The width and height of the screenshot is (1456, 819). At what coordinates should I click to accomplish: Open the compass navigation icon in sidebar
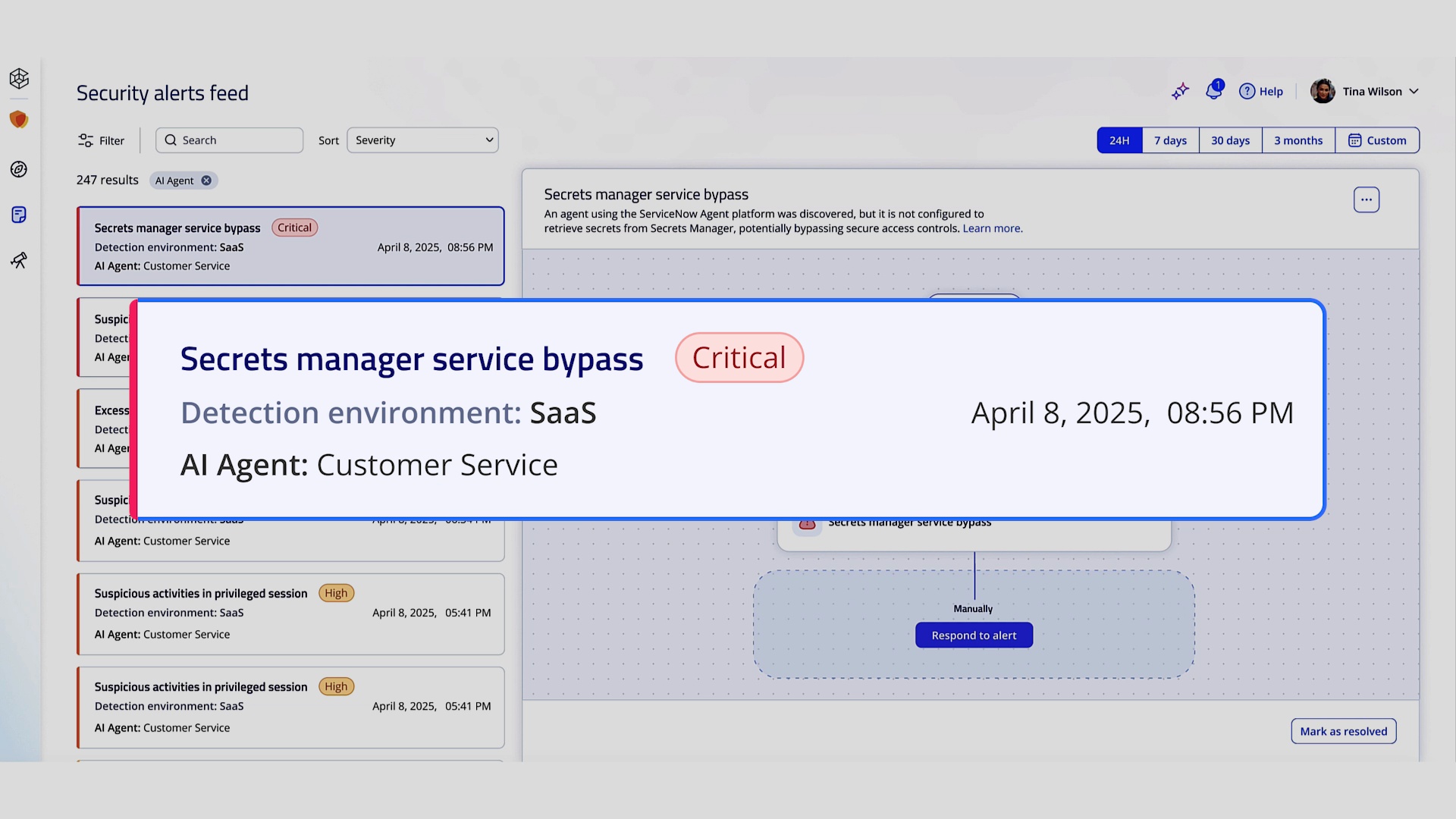coord(18,170)
